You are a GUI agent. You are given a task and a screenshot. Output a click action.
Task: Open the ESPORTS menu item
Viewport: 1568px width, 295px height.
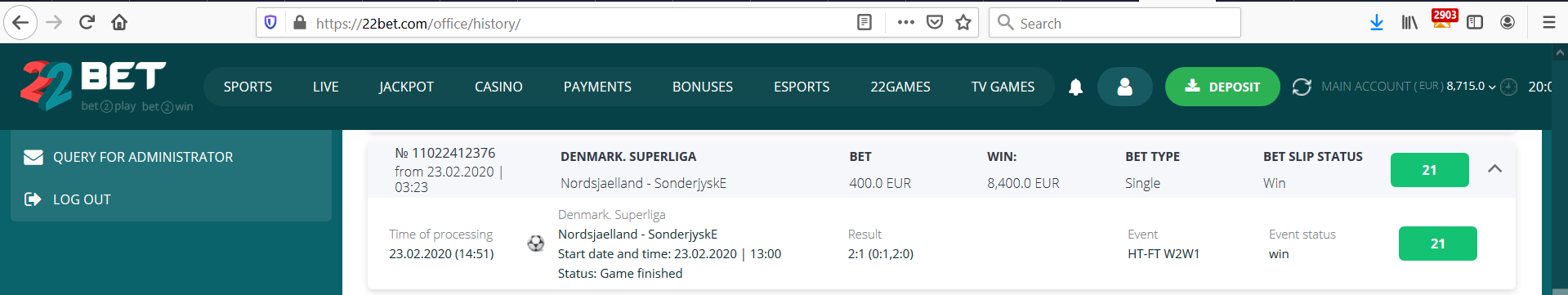coord(802,87)
